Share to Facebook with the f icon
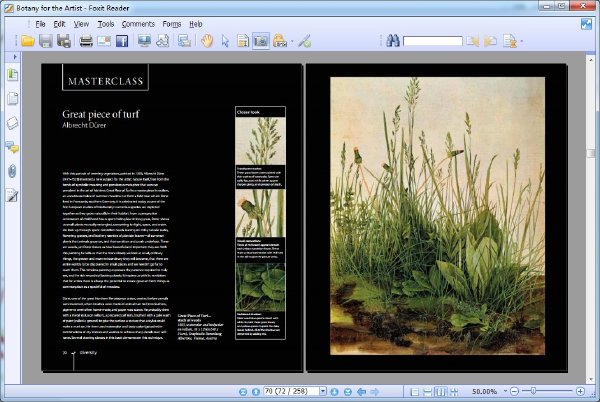Image resolution: width=600 pixels, height=402 pixels. point(122,41)
